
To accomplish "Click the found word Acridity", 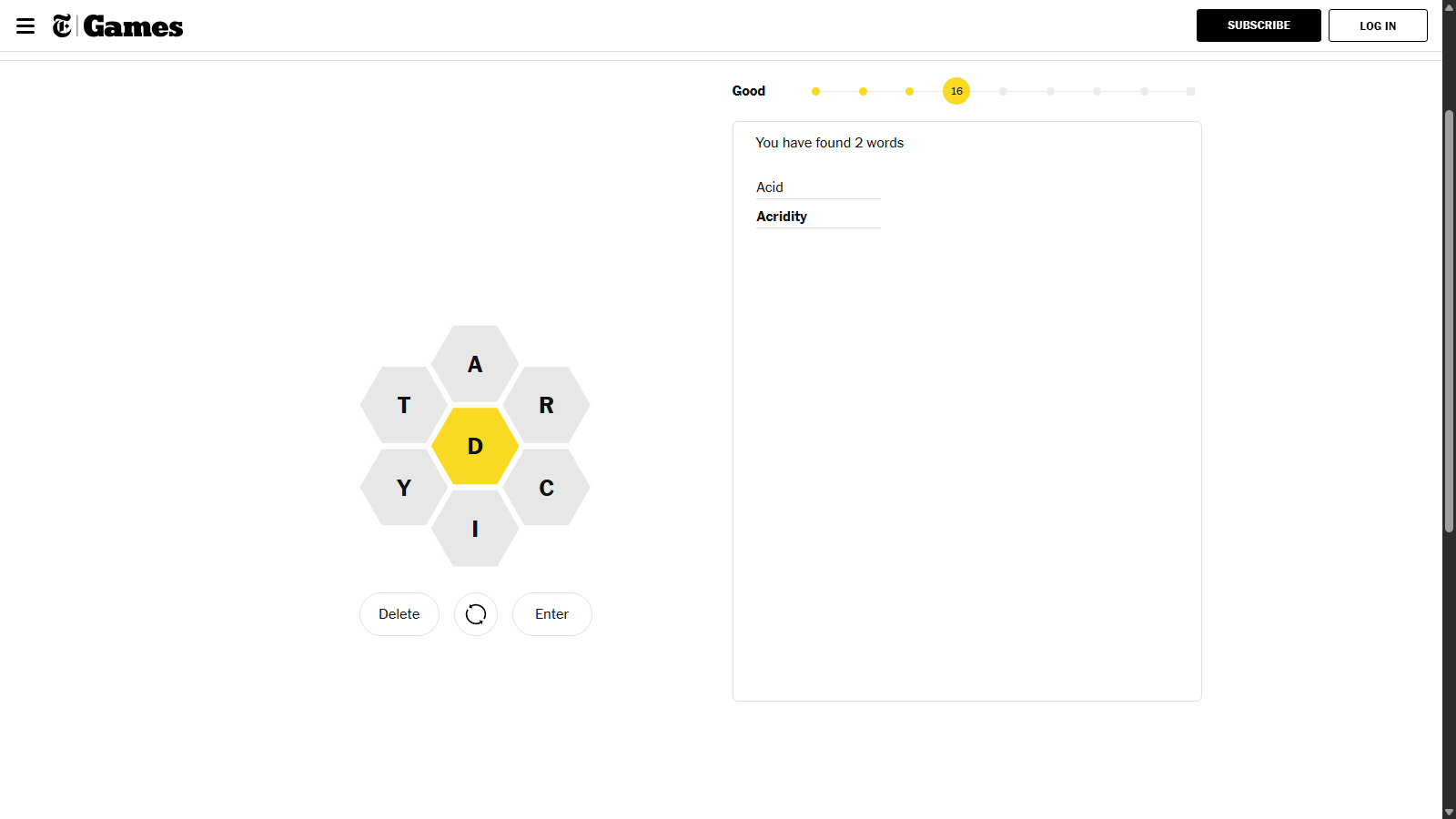I will [x=782, y=217].
